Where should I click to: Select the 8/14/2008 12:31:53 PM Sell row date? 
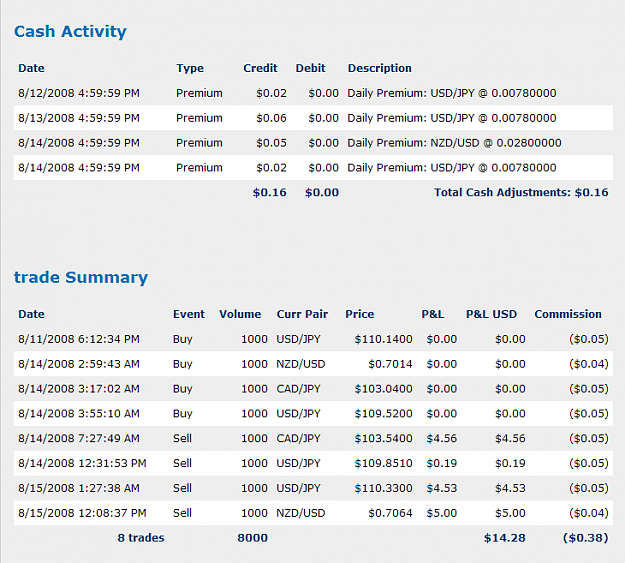(82, 463)
